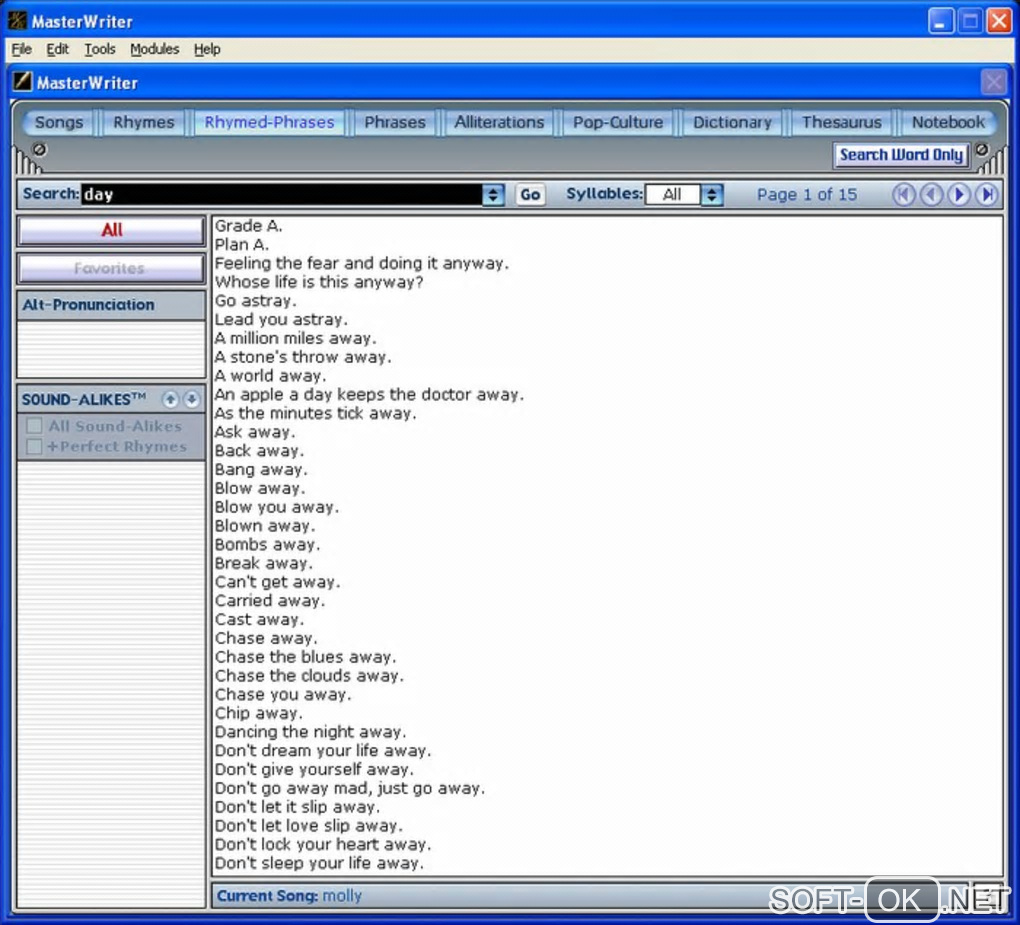This screenshot has height=925, width=1020.
Task: Select the phrase 'A world away.'
Action: coord(271,376)
